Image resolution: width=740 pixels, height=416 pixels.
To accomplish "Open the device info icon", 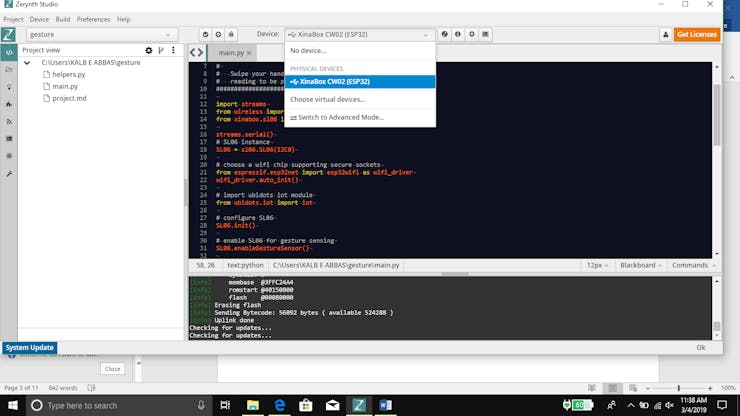I will click(x=458, y=34).
